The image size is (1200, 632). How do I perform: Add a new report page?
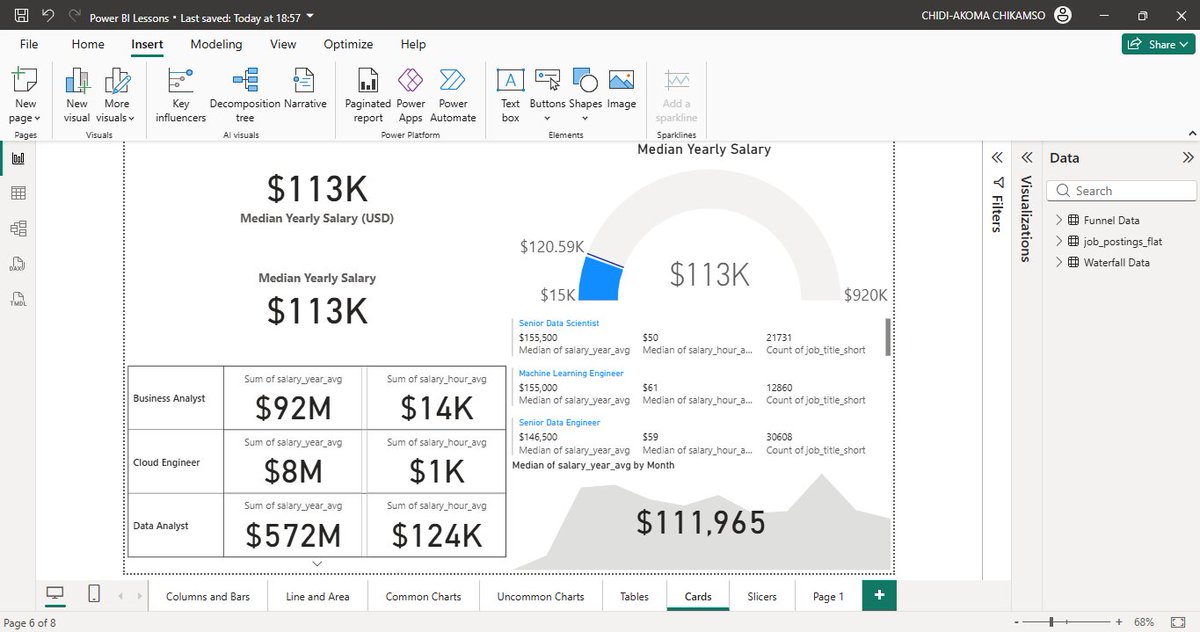coord(879,595)
